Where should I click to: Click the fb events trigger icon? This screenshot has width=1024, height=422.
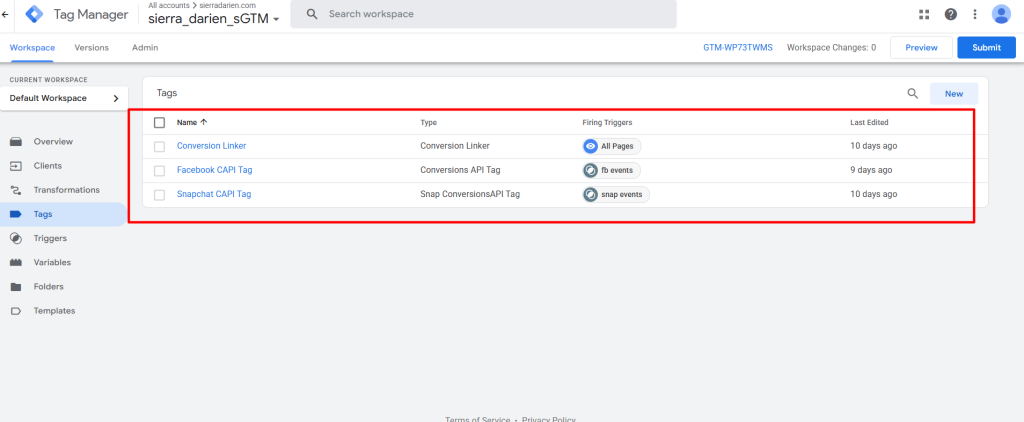tap(590, 170)
